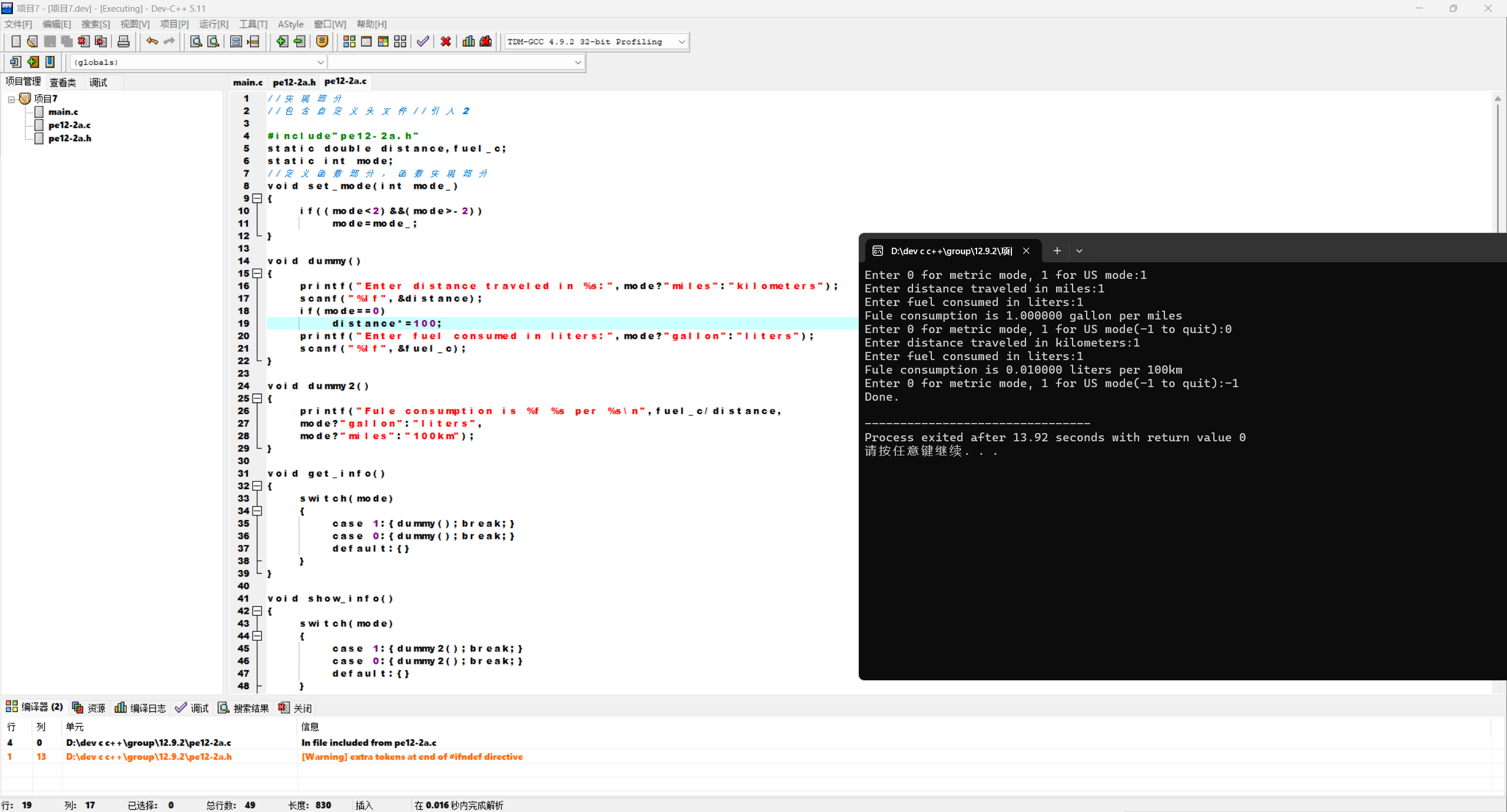
Task: Click the Undo arrow icon
Action: (x=152, y=41)
